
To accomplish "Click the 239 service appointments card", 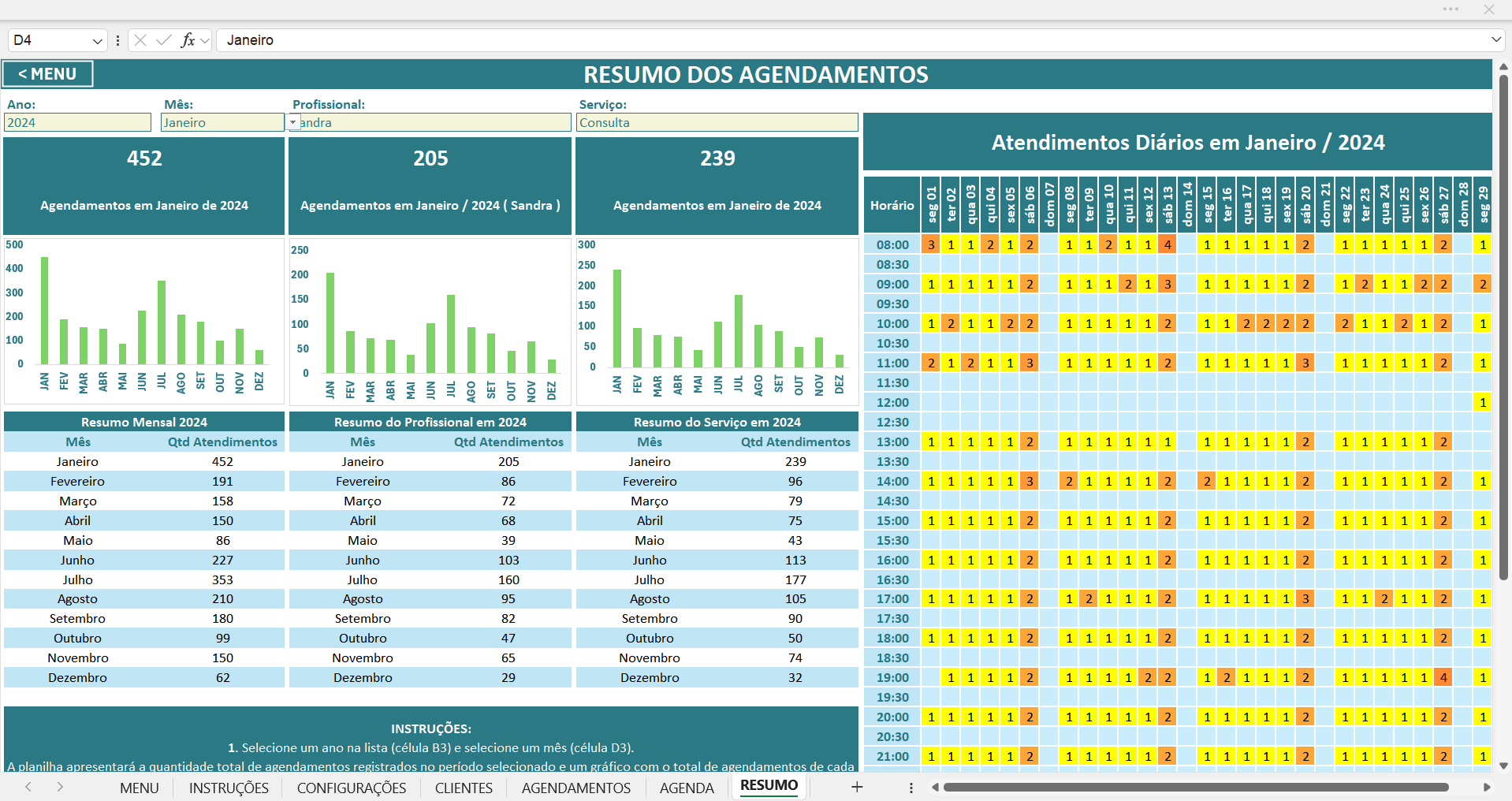I will click(x=717, y=185).
